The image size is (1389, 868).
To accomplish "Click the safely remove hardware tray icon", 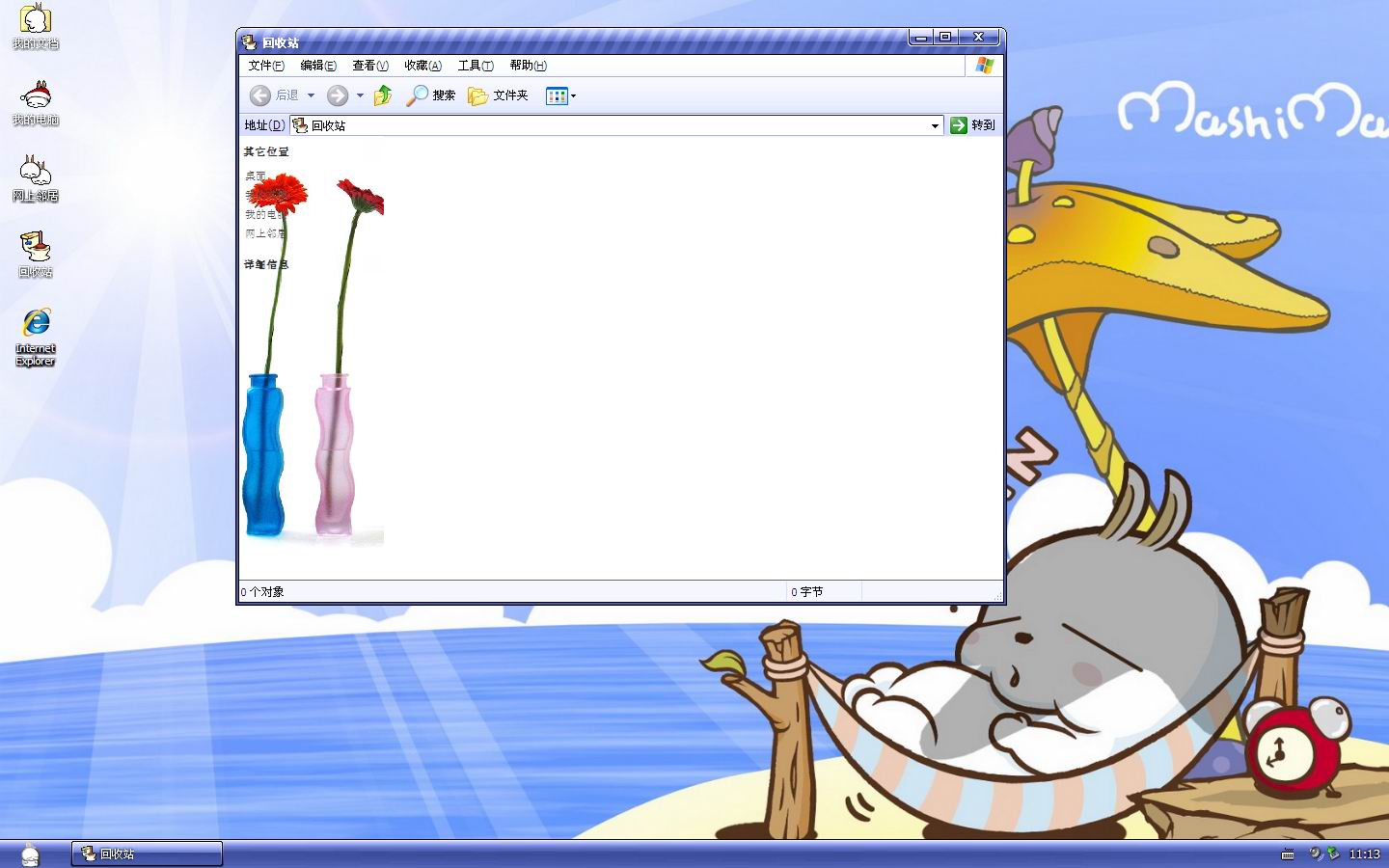I will (1333, 854).
